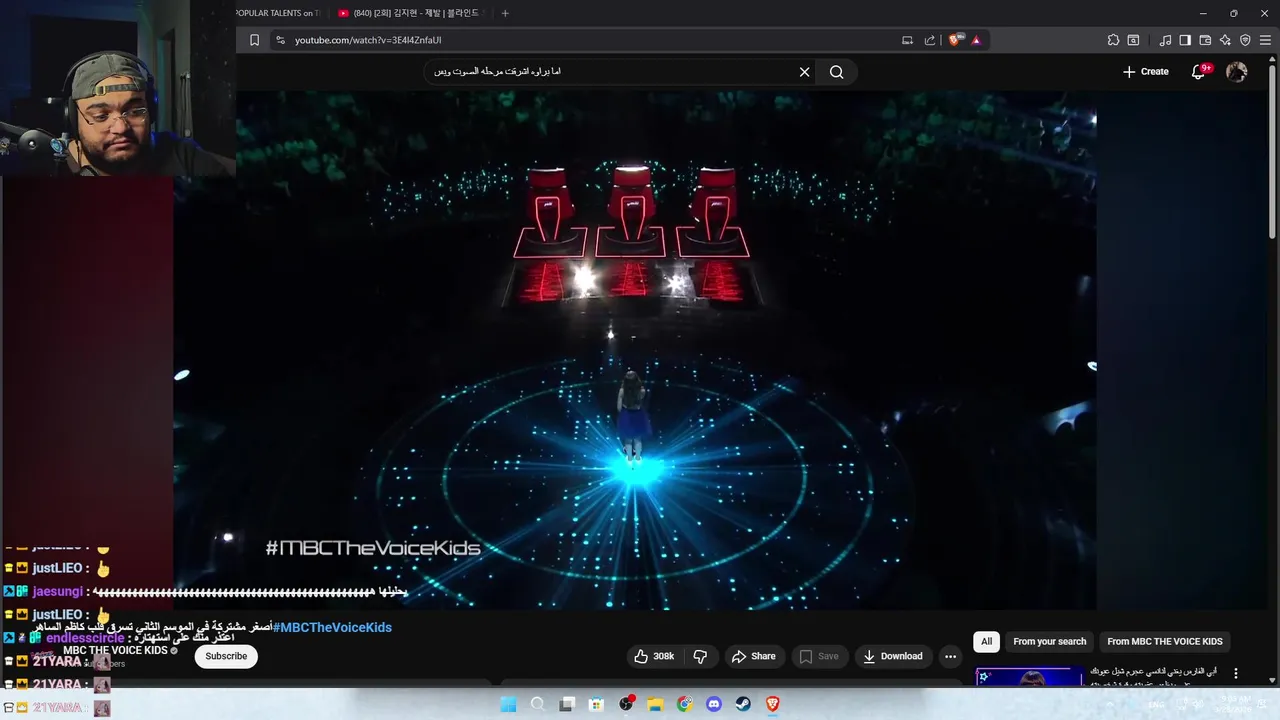Open Leo AI sparkle icon
This screenshot has width=1280, height=720.
1225,40
